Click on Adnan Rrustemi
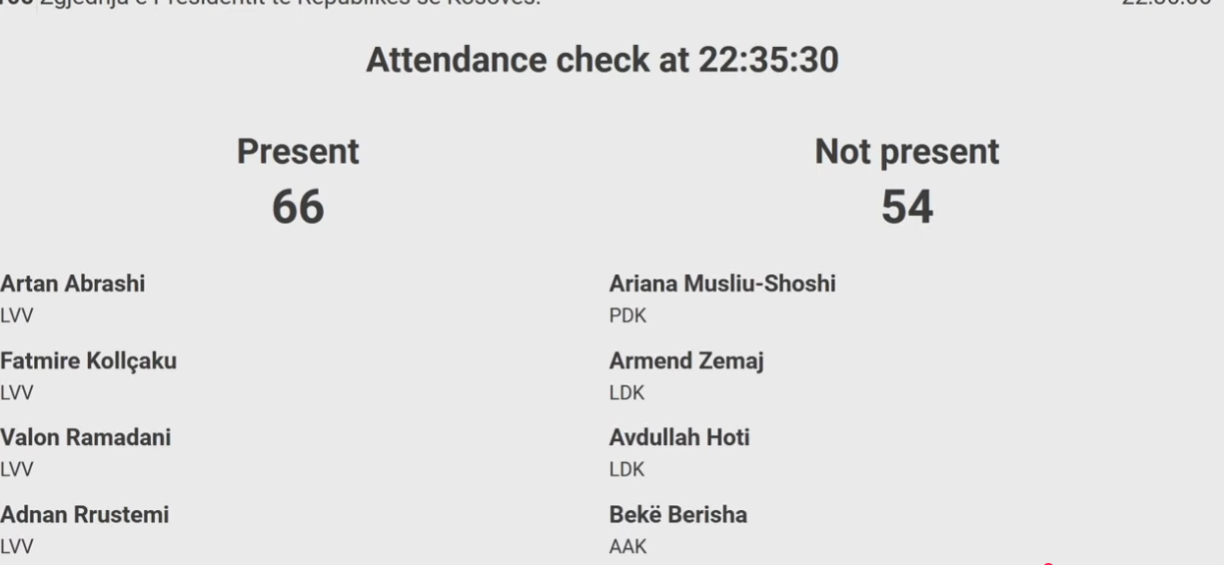The height and width of the screenshot is (565, 1224). click(84, 515)
